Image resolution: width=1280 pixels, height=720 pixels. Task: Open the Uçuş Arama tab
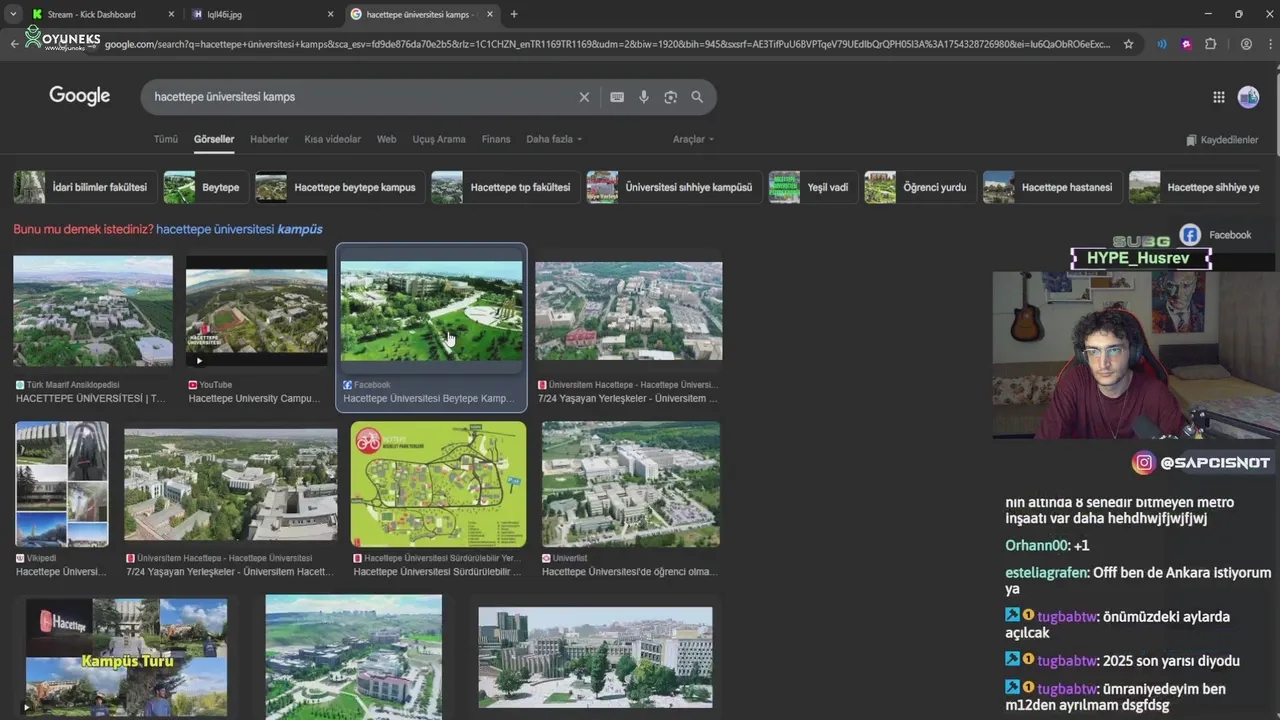[x=439, y=139]
